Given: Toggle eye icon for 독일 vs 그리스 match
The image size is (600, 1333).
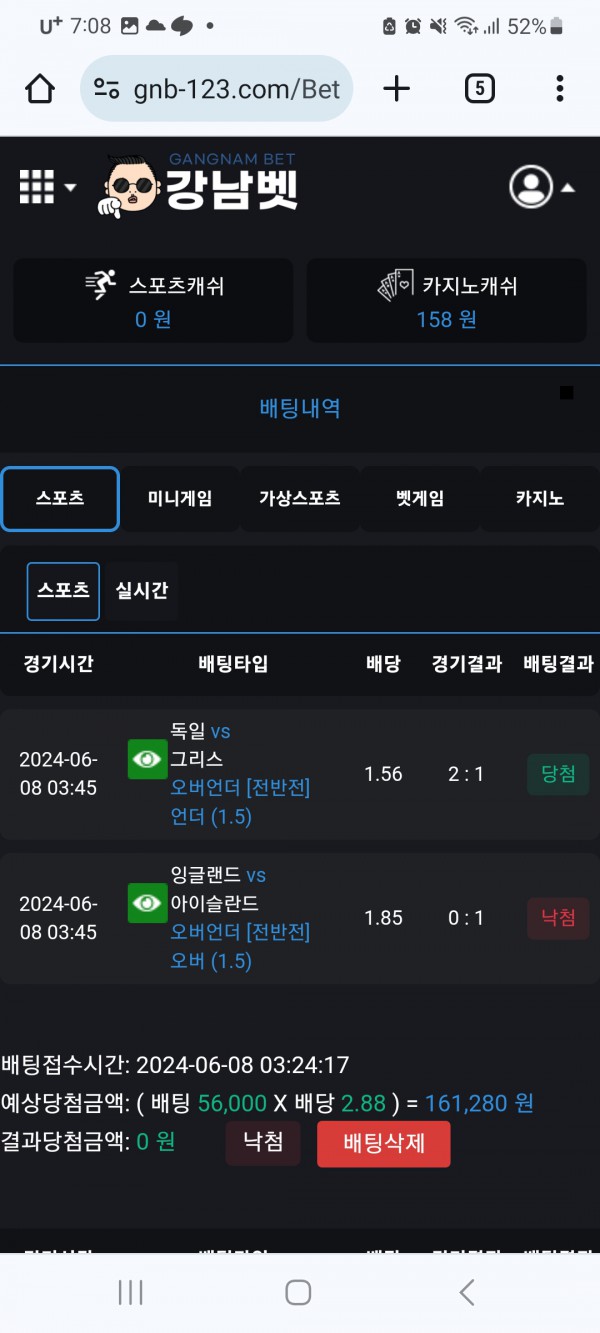Looking at the screenshot, I should (x=148, y=759).
